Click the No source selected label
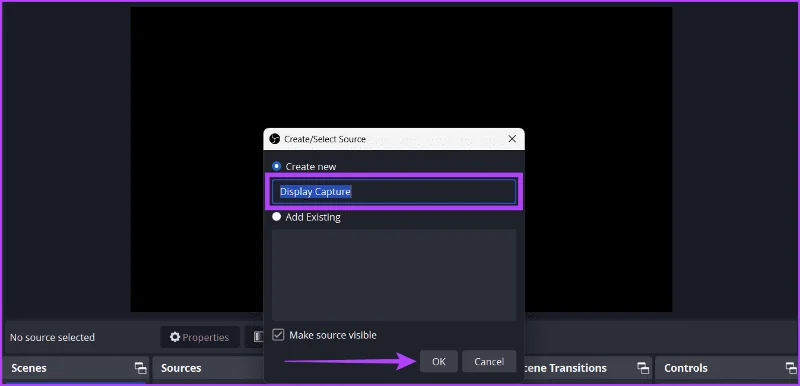Screen dimensions: 800x386 tap(53, 338)
